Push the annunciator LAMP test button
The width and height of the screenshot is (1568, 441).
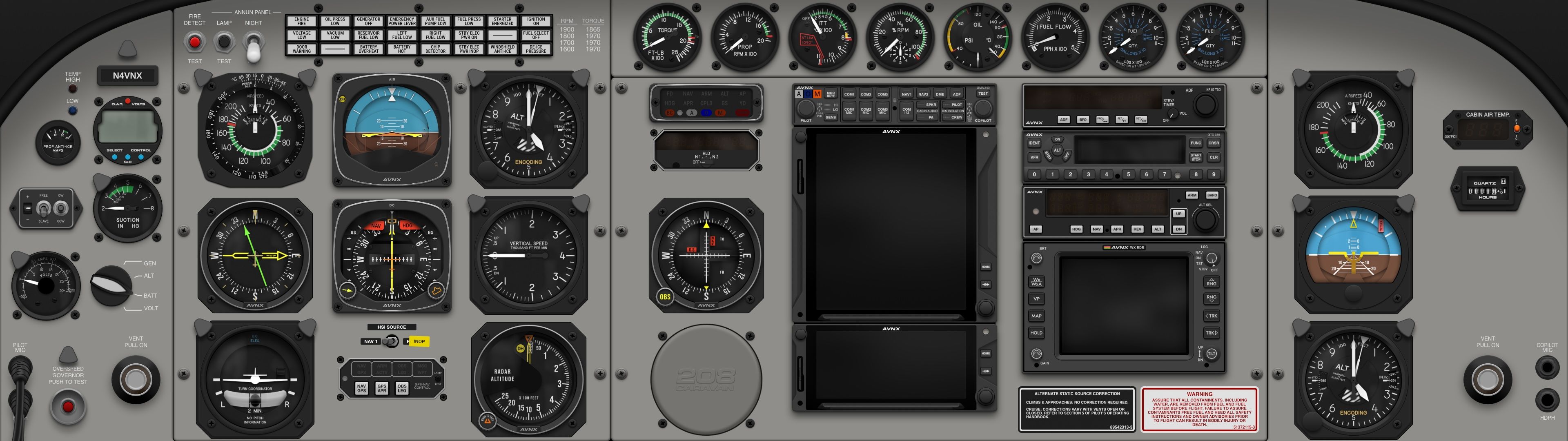click(x=224, y=42)
